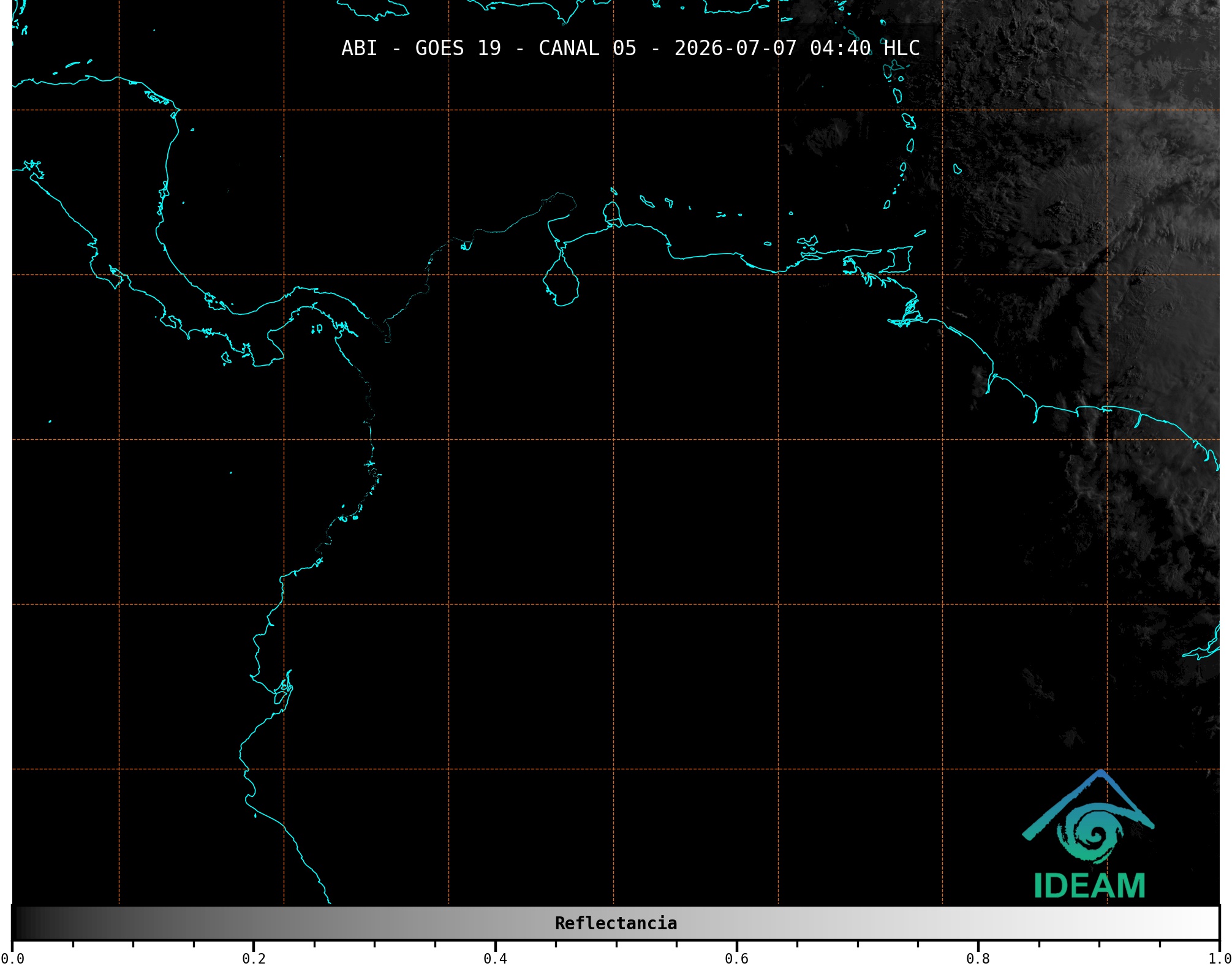Click the colorbar tick label '0.6'
This screenshot has height=966, width=1232.
coord(736,958)
